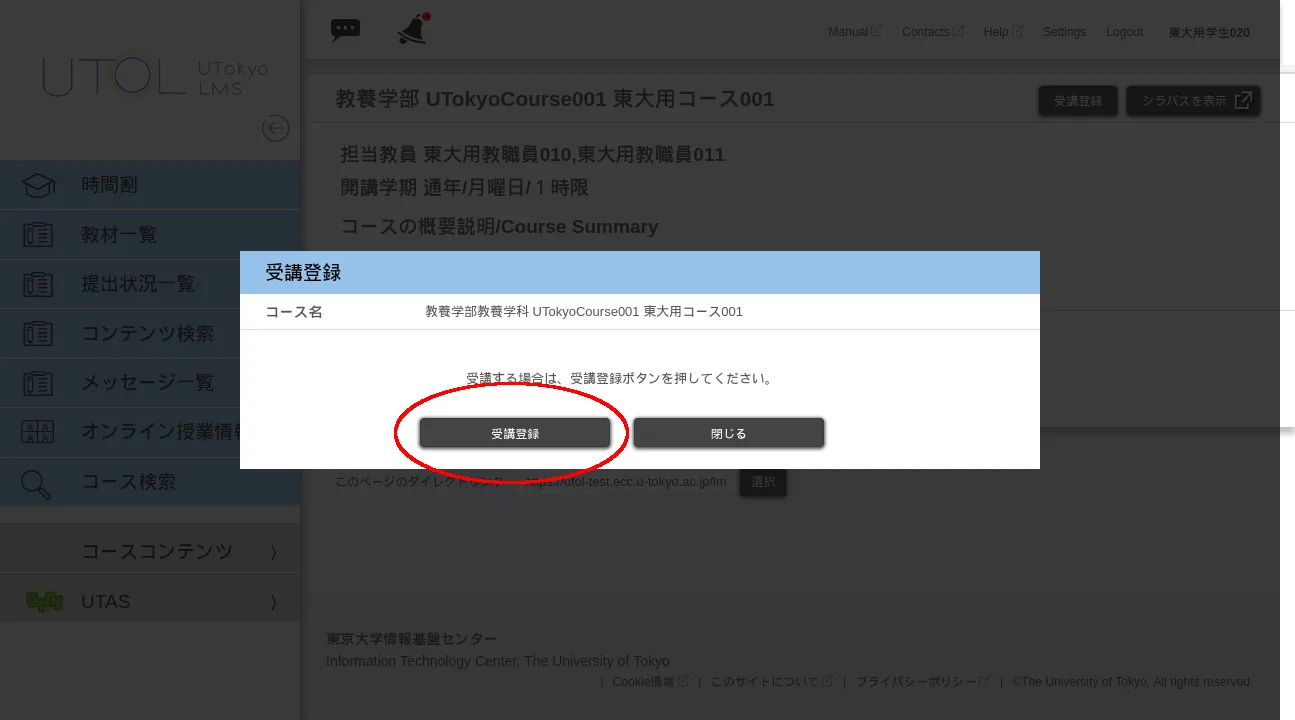Screen dimensions: 1295x720
Task: Click the UTAS green icon in sidebar
Action: [x=44, y=601]
